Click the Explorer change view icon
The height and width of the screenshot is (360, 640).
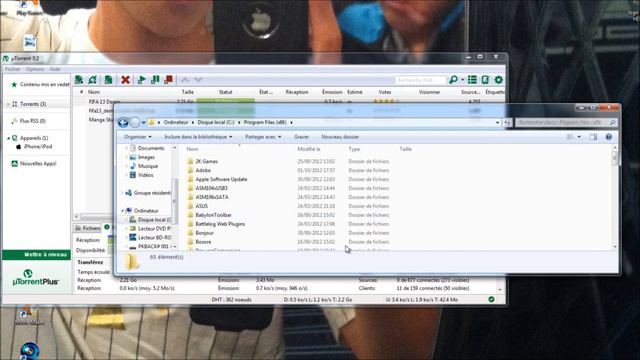coord(570,137)
